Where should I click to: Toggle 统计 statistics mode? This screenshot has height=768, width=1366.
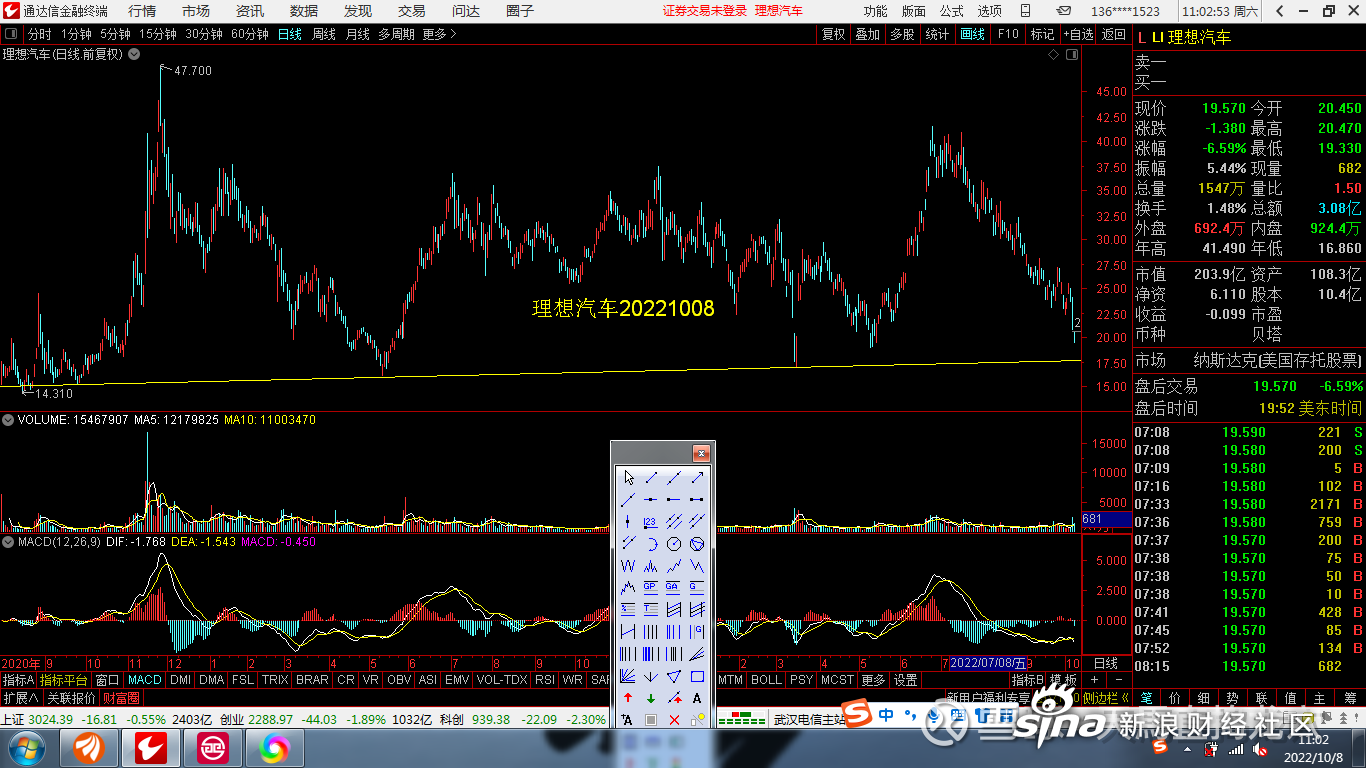click(937, 34)
